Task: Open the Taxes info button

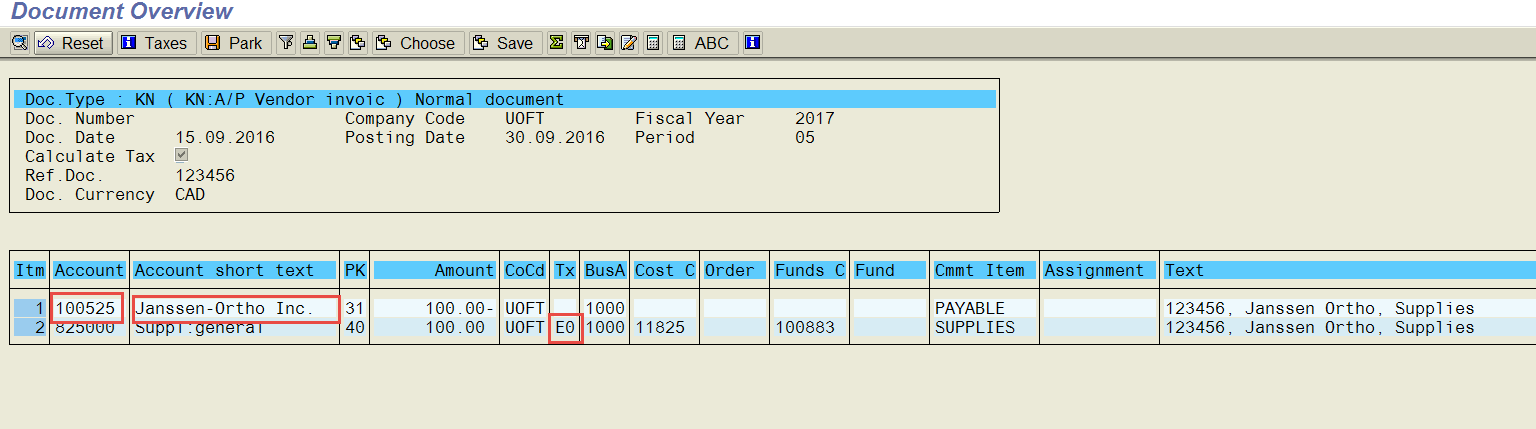Action: click(154, 43)
